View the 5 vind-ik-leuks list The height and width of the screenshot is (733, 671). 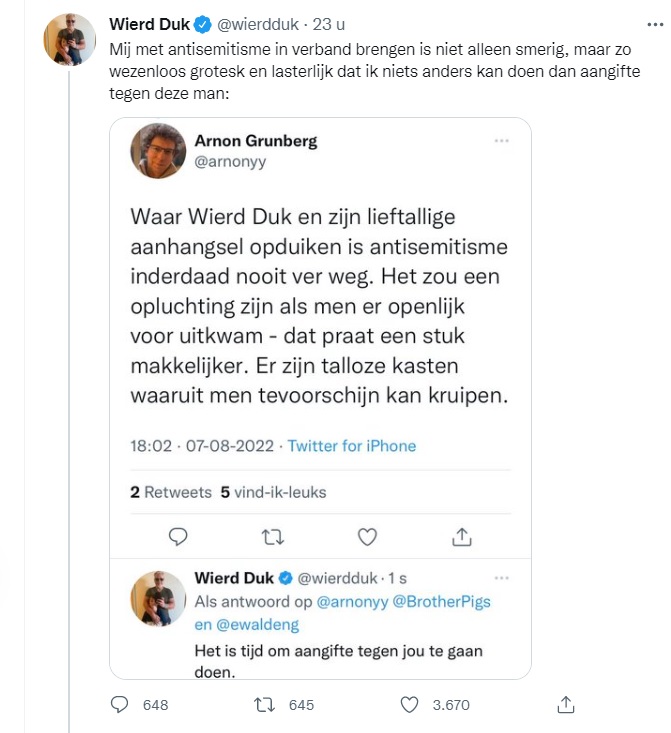tap(273, 492)
